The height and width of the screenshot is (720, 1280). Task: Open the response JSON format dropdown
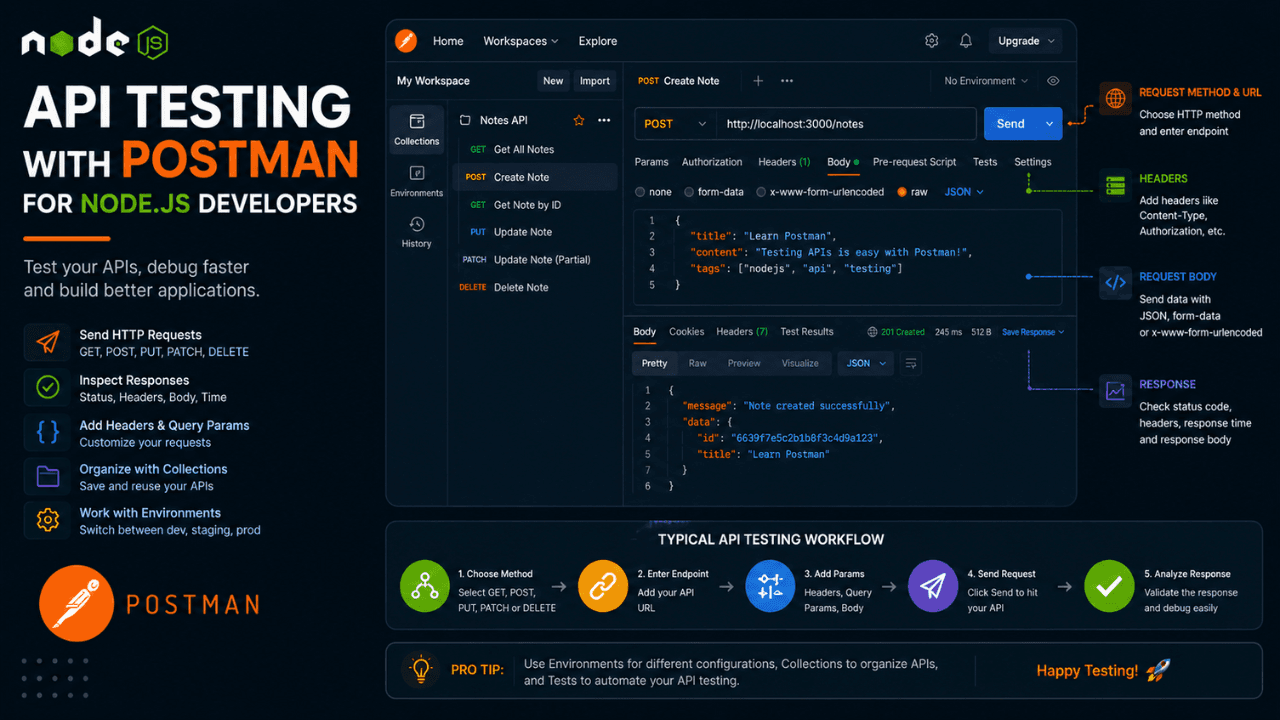(x=865, y=364)
